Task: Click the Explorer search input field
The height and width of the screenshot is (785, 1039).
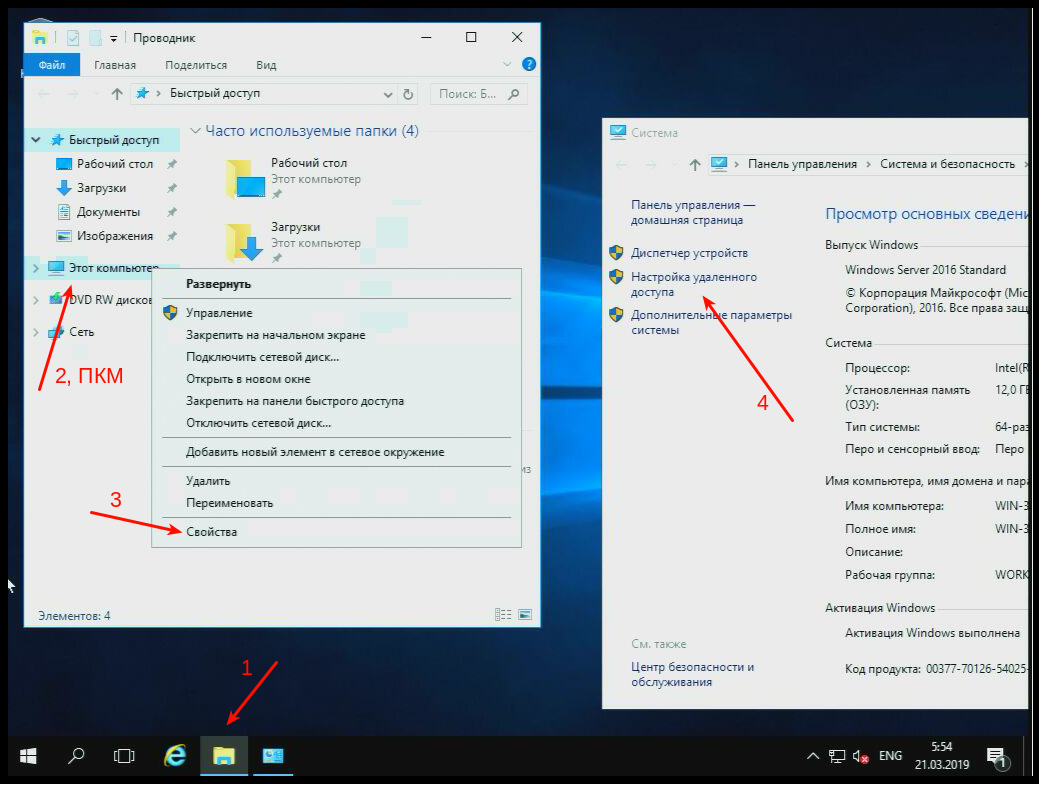Action: (x=470, y=94)
